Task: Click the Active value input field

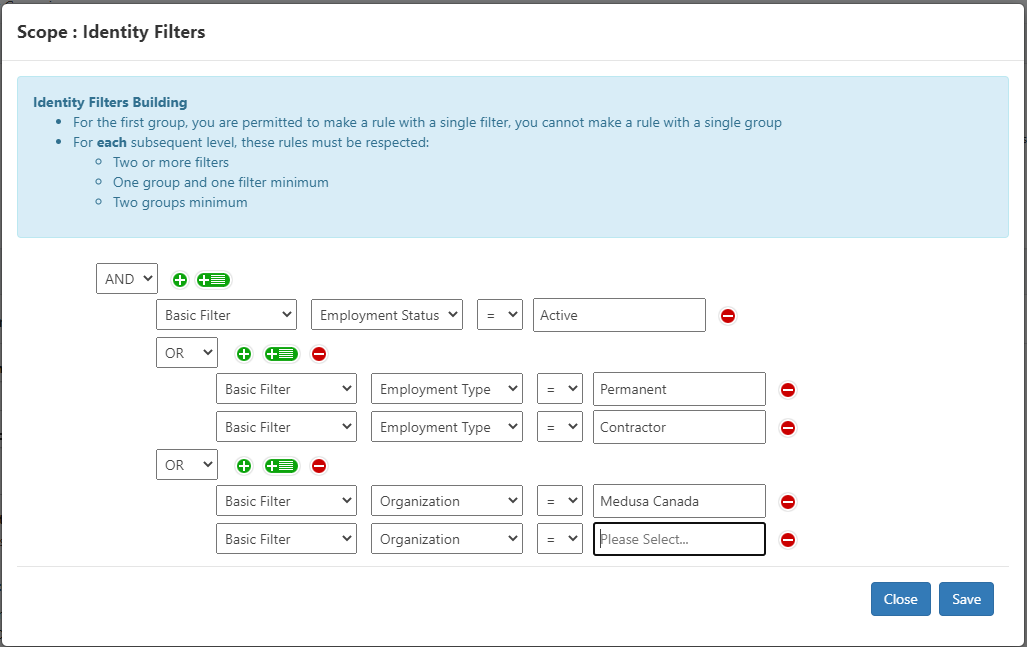Action: [x=619, y=315]
